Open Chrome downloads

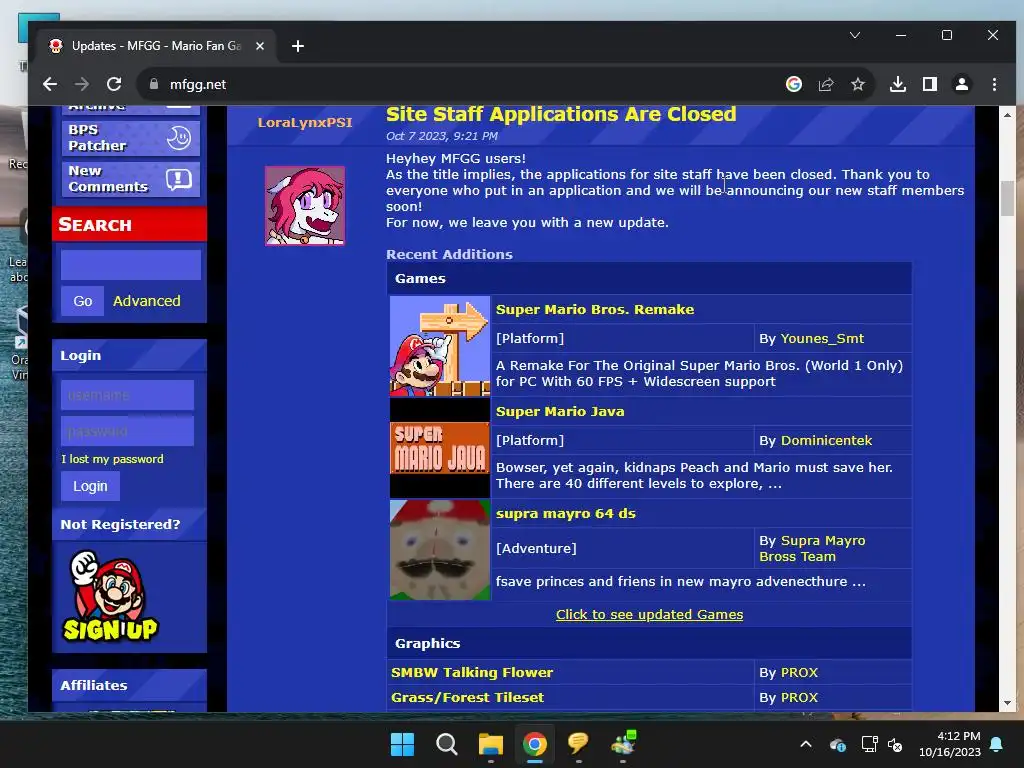(x=898, y=84)
